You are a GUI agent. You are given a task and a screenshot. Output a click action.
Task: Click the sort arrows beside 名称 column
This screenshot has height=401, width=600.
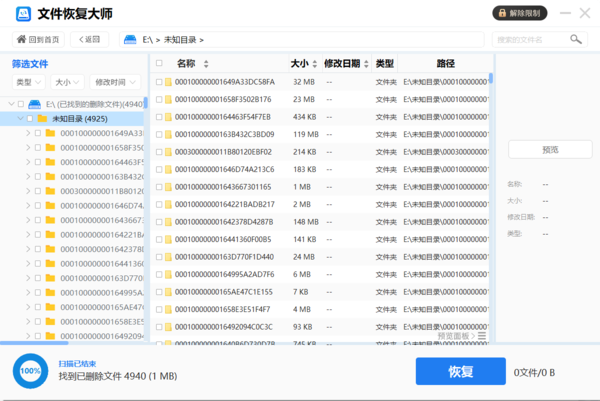click(x=204, y=64)
